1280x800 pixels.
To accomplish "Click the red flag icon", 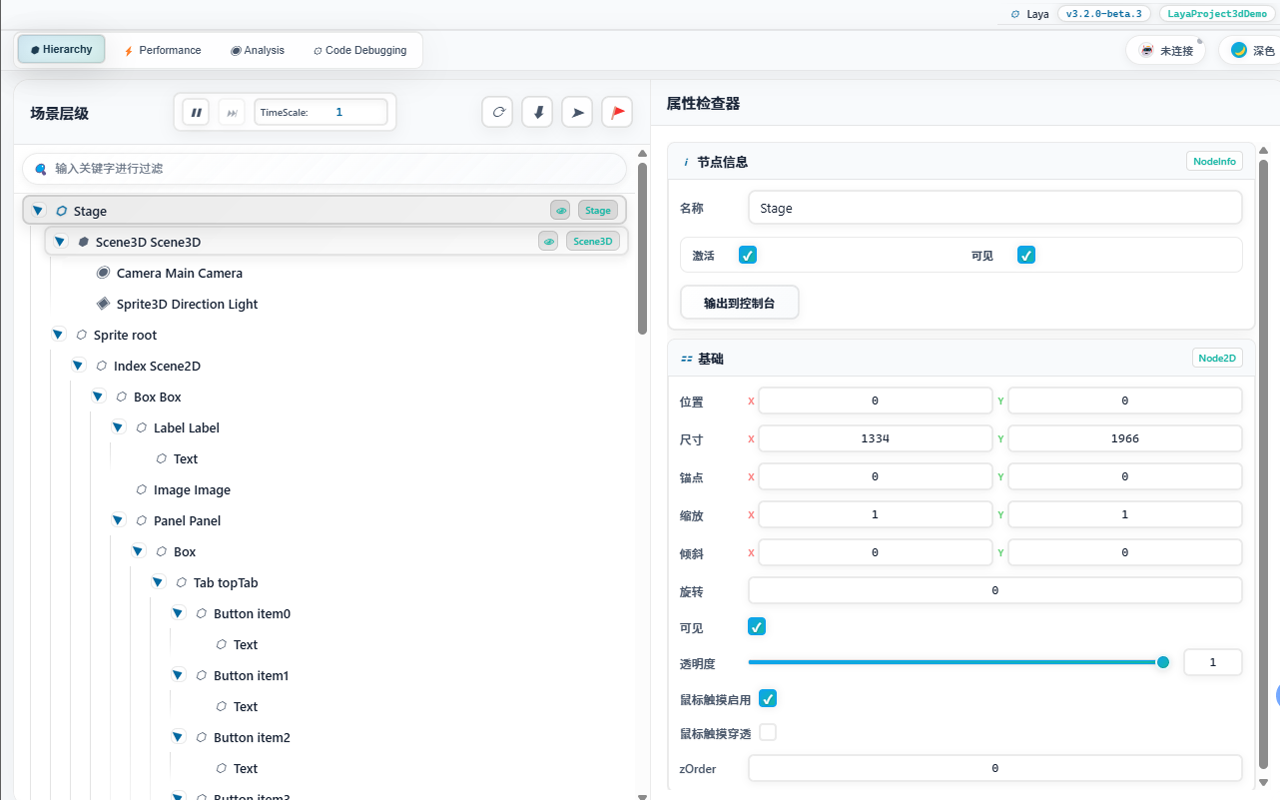I will point(617,112).
